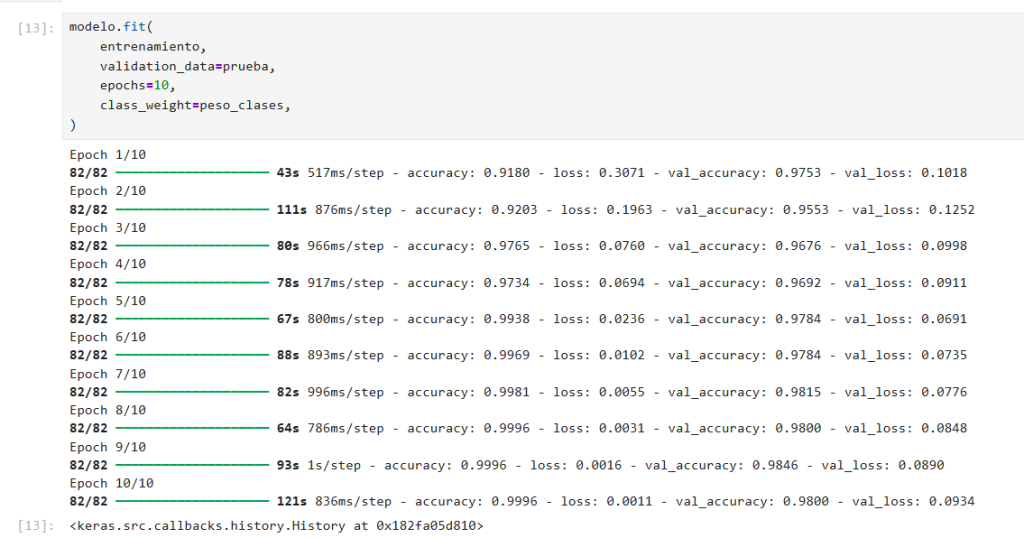Click the class_weight=peso_clases line
This screenshot has width=1024, height=538.
point(195,105)
